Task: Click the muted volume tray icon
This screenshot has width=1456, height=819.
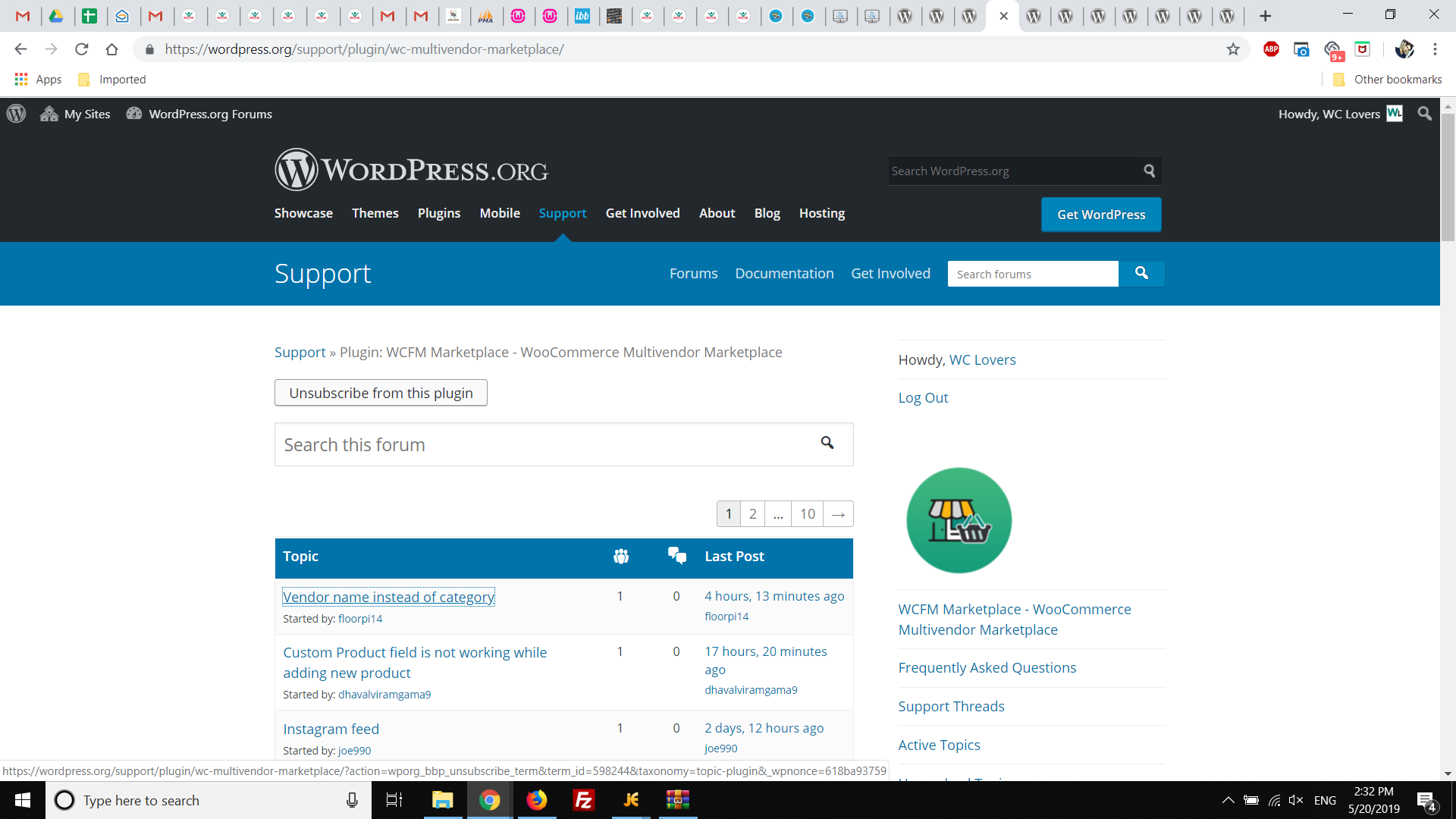Action: point(1296,800)
